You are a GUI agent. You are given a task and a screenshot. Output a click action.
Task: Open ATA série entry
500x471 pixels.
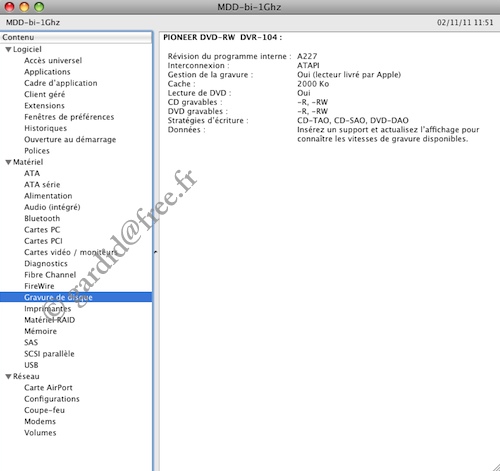click(x=42, y=185)
